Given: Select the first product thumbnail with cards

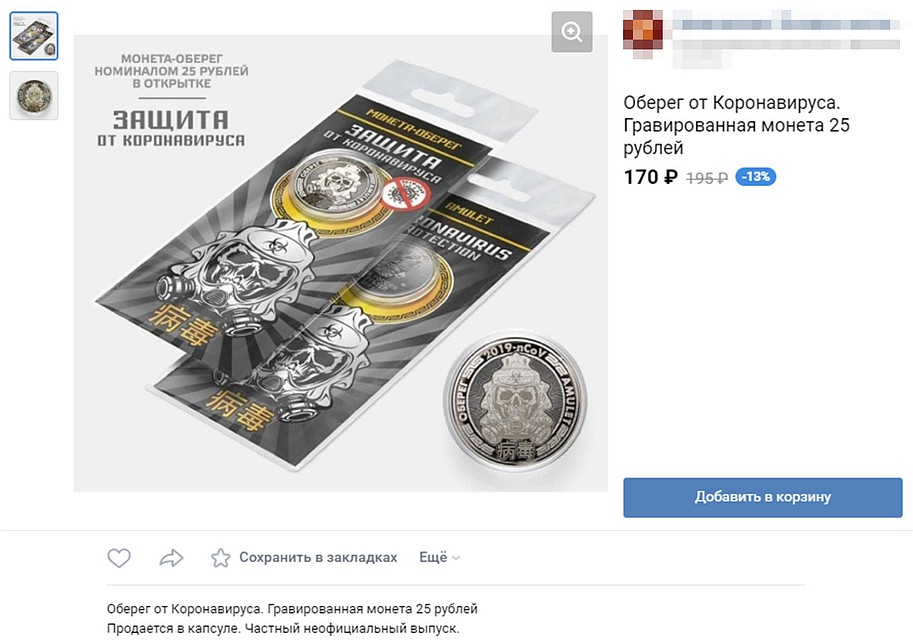Looking at the screenshot, I should (34, 36).
